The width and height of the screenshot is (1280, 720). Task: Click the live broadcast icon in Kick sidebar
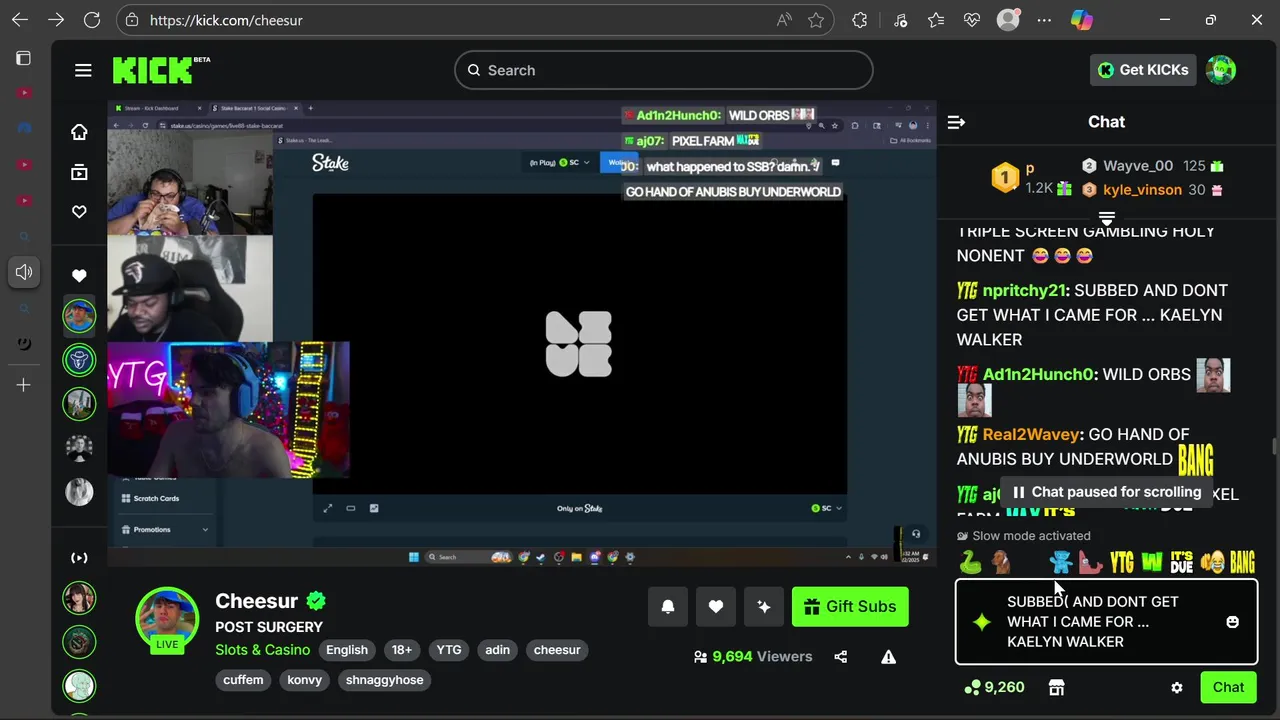(x=79, y=558)
